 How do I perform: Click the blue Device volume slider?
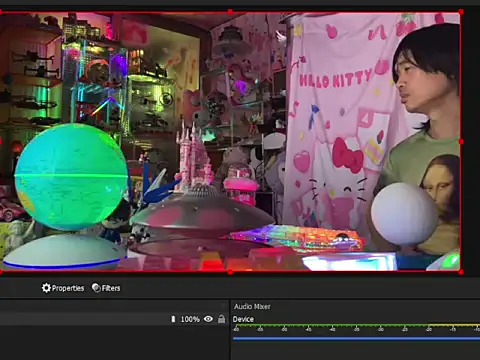pyautogui.click(x=356, y=339)
